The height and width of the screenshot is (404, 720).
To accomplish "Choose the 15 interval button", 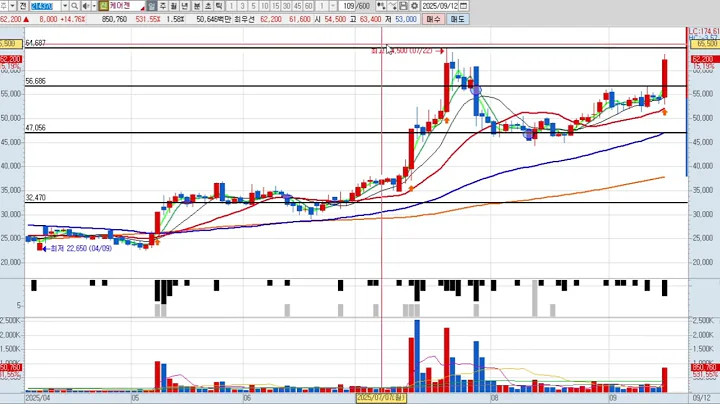I will click(276, 6).
